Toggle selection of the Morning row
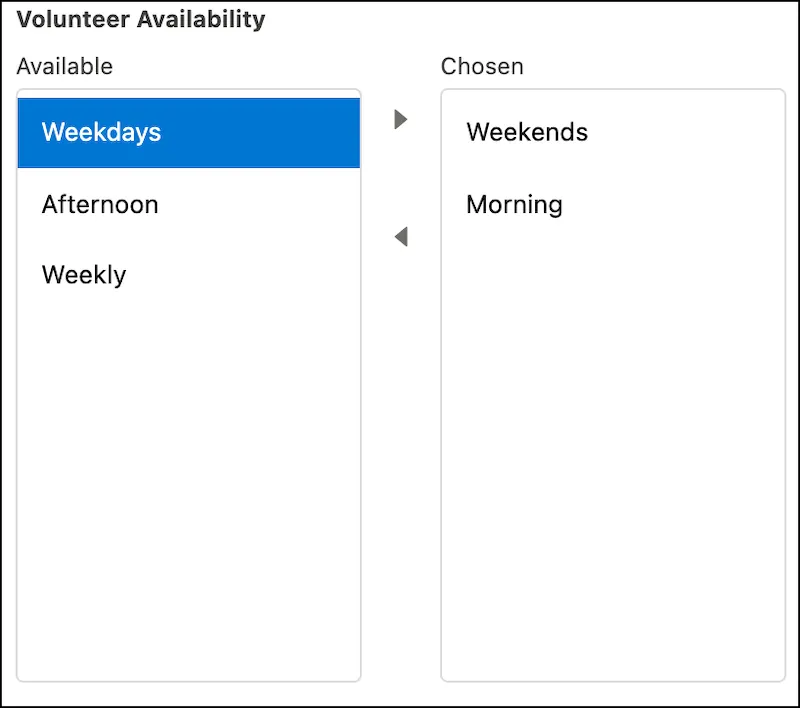The width and height of the screenshot is (800, 708). pyautogui.click(x=613, y=204)
